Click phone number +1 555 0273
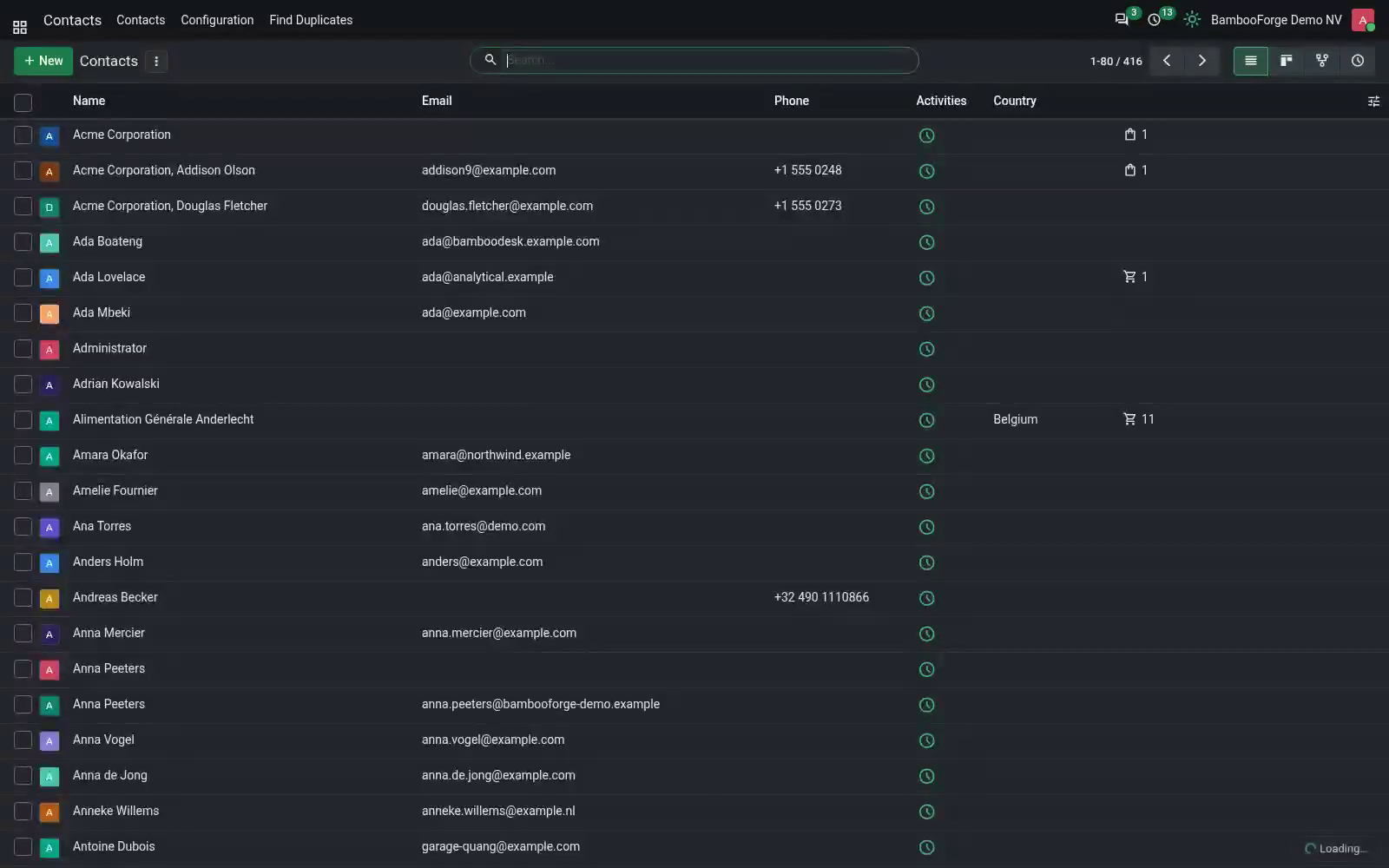The width and height of the screenshot is (1389, 868). (x=807, y=206)
